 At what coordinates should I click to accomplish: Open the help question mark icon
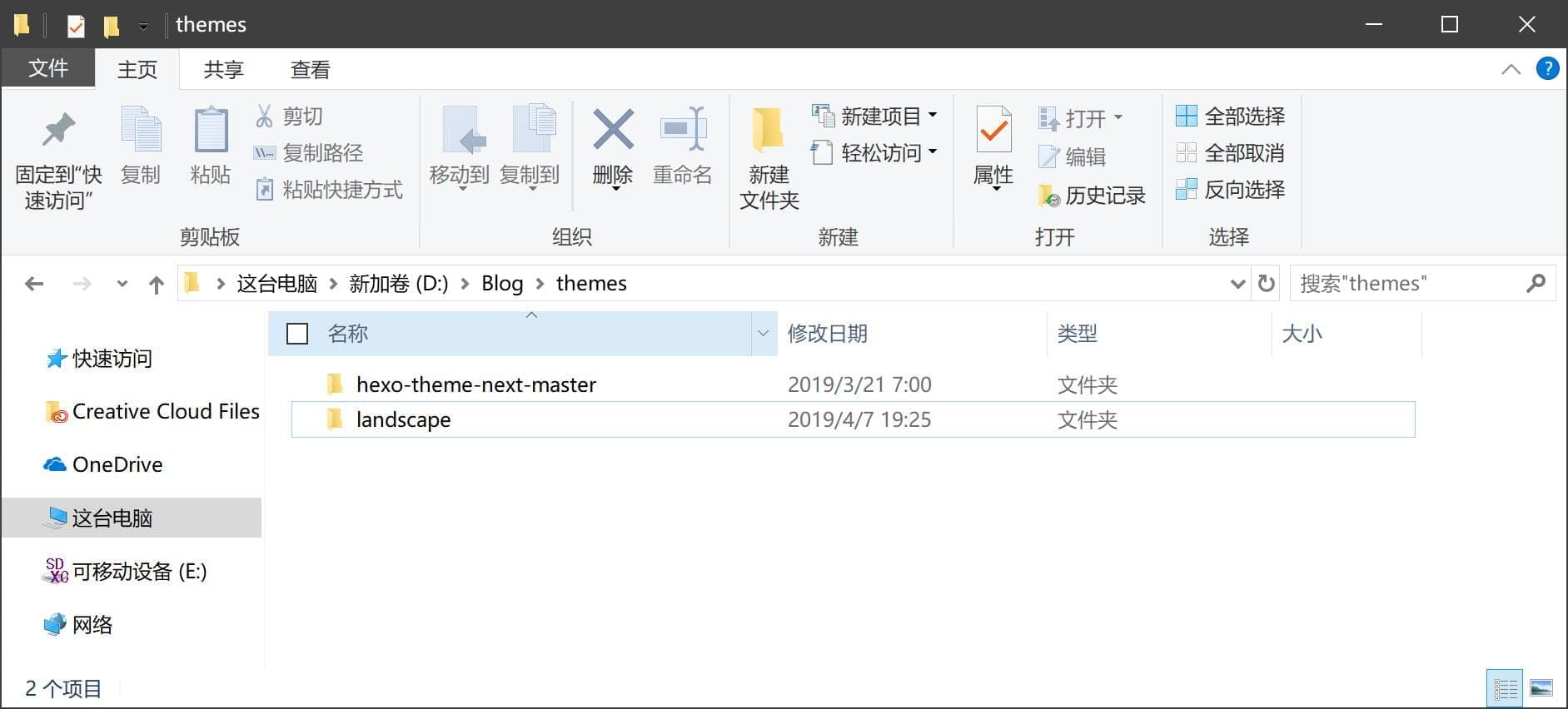point(1547,69)
